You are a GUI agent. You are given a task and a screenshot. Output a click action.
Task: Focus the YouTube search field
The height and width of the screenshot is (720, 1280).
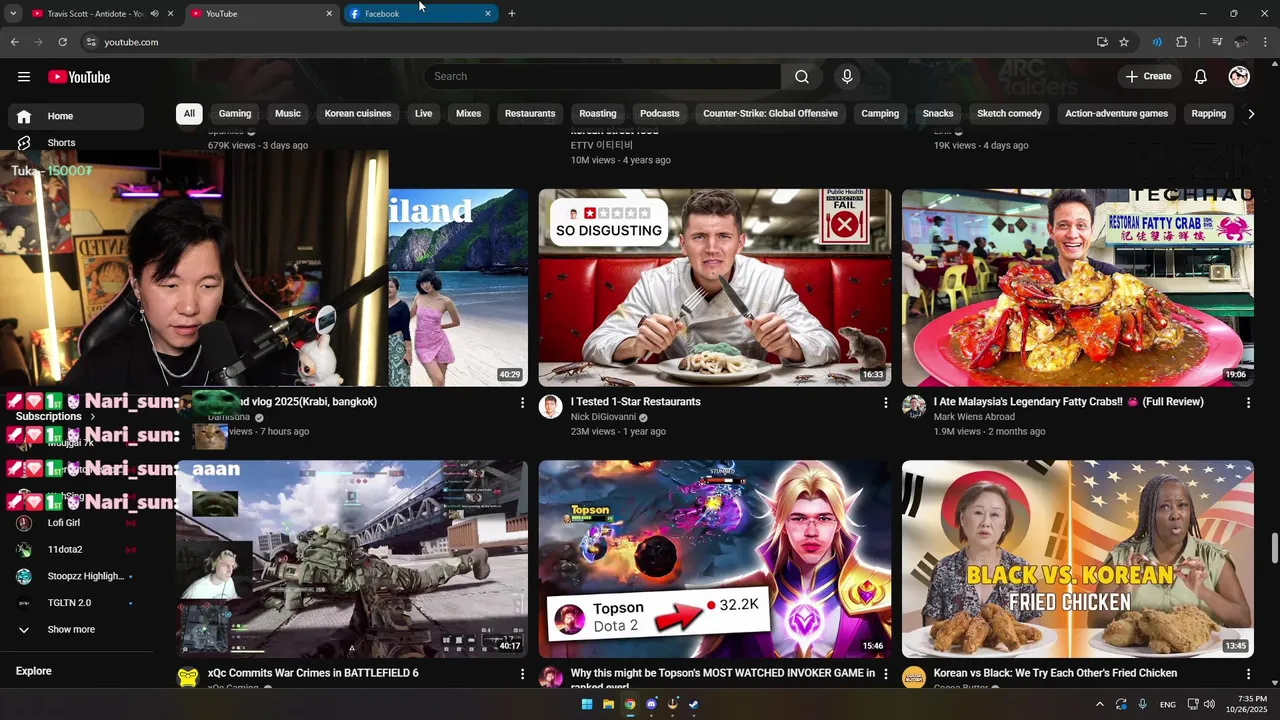point(603,77)
